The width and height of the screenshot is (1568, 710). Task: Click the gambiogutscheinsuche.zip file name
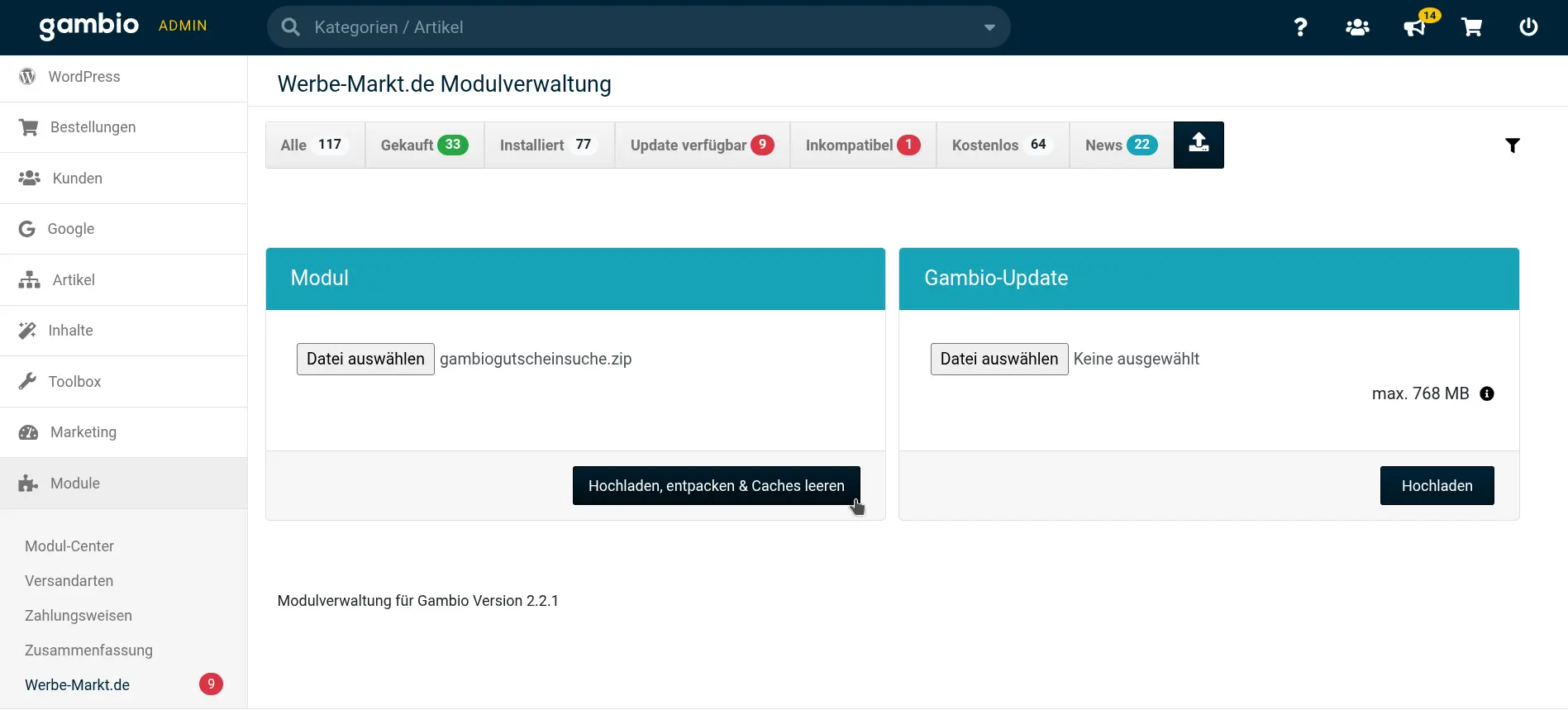tap(536, 359)
